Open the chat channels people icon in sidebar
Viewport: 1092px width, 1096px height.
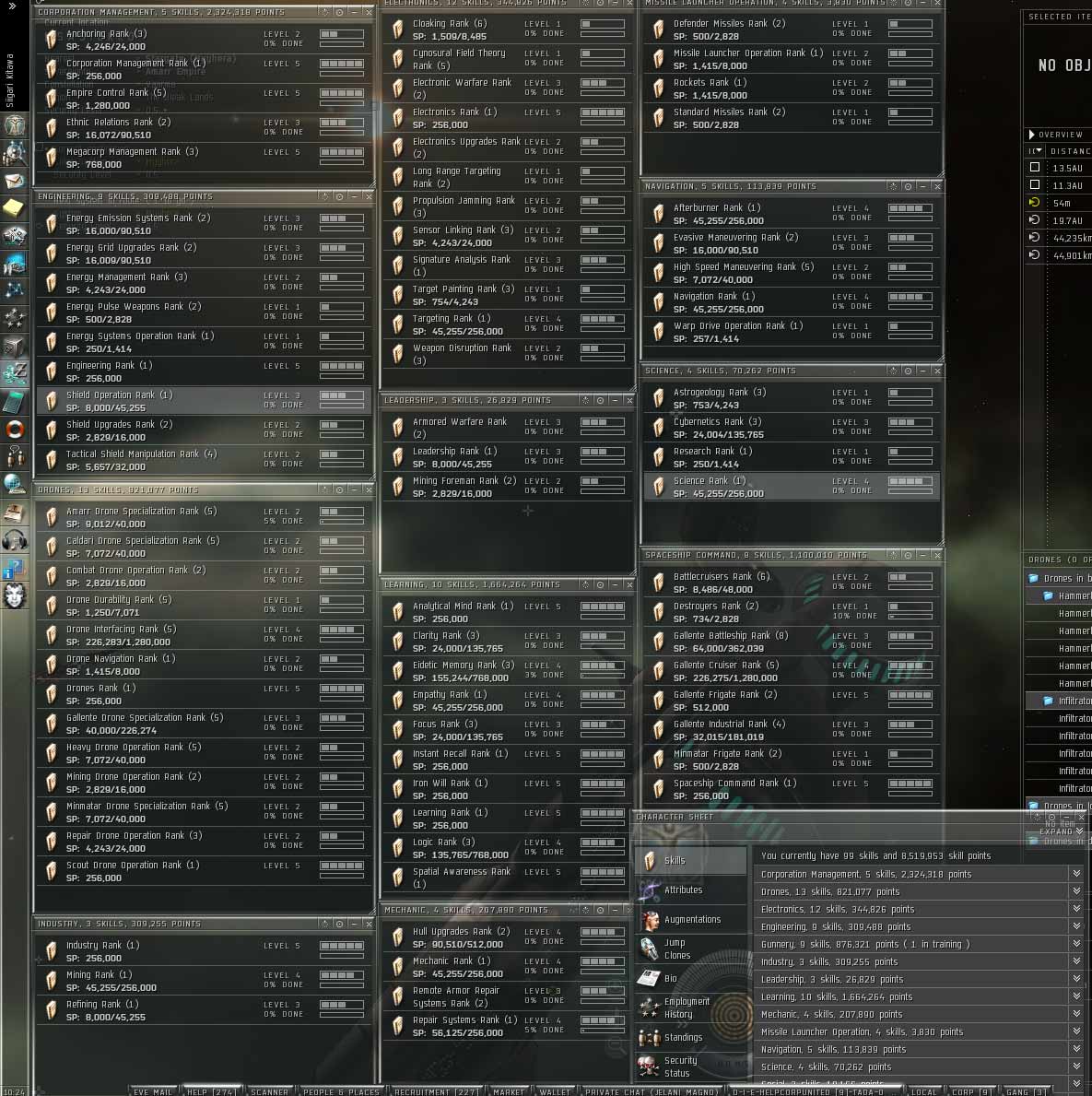point(15,457)
